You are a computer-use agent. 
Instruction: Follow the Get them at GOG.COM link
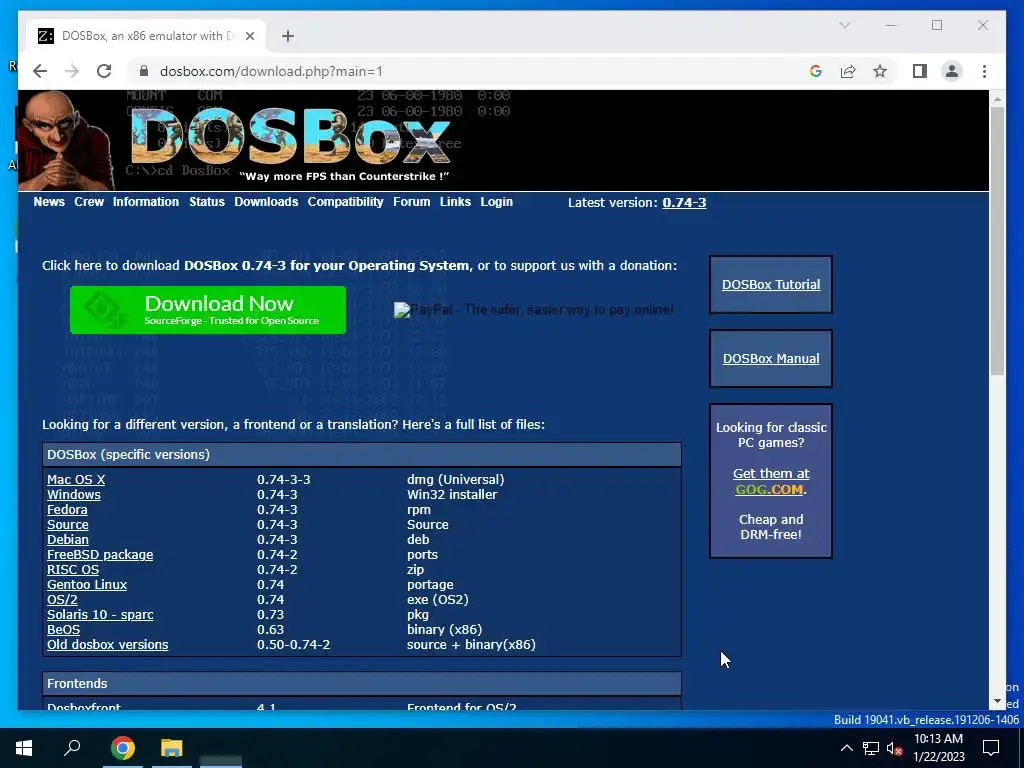(x=771, y=481)
